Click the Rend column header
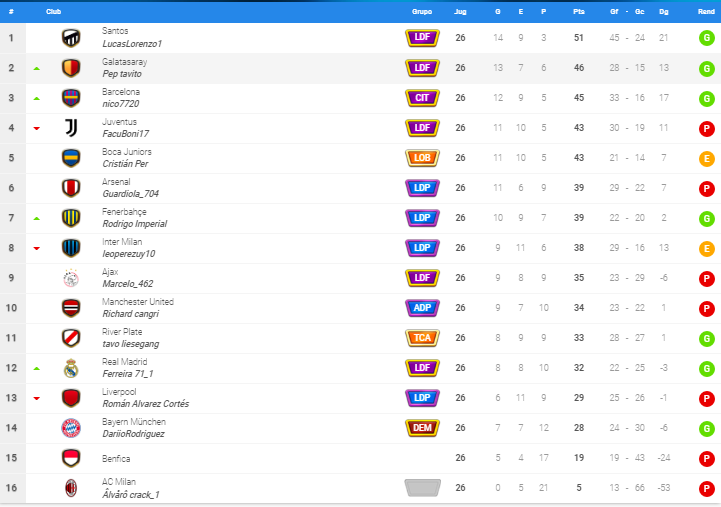This screenshot has height=507, width=721. tap(706, 11)
